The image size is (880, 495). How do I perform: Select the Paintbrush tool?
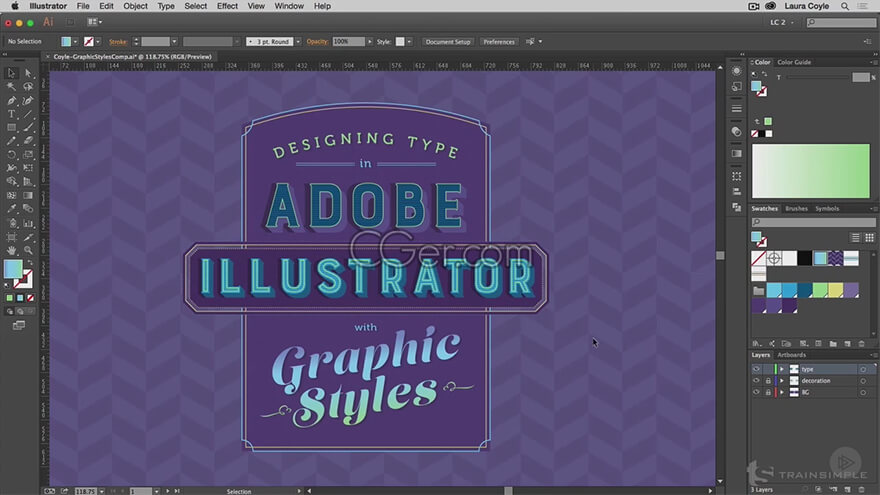pos(28,127)
